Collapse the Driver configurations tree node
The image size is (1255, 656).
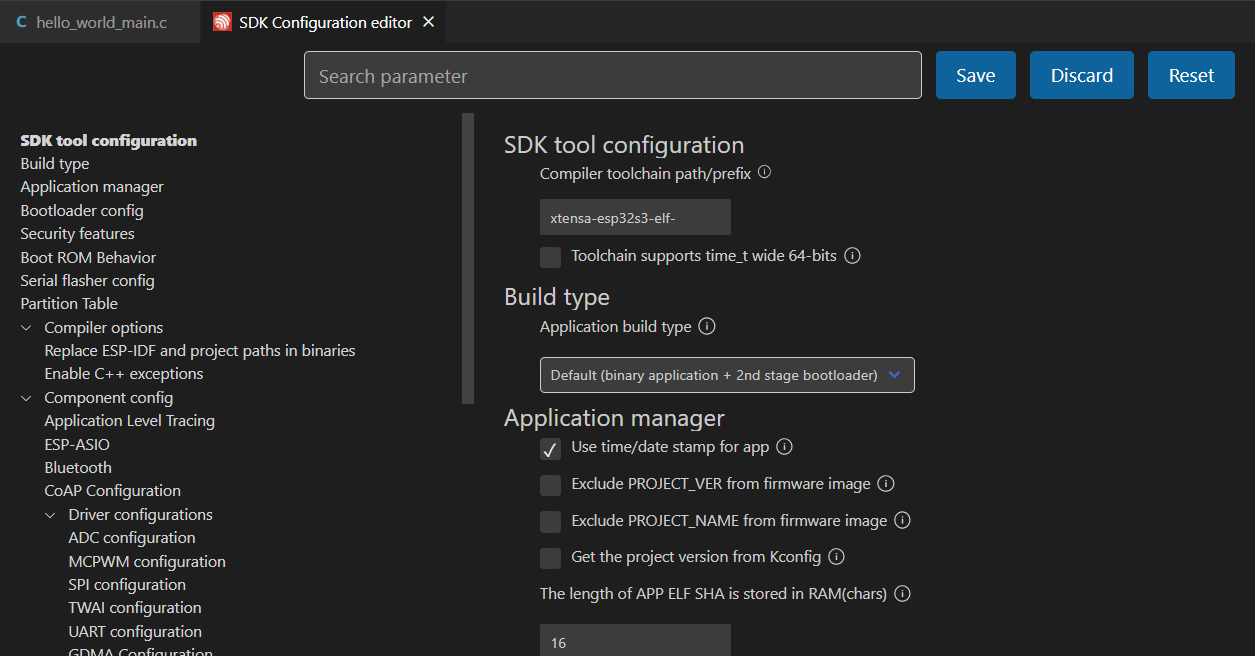click(51, 515)
